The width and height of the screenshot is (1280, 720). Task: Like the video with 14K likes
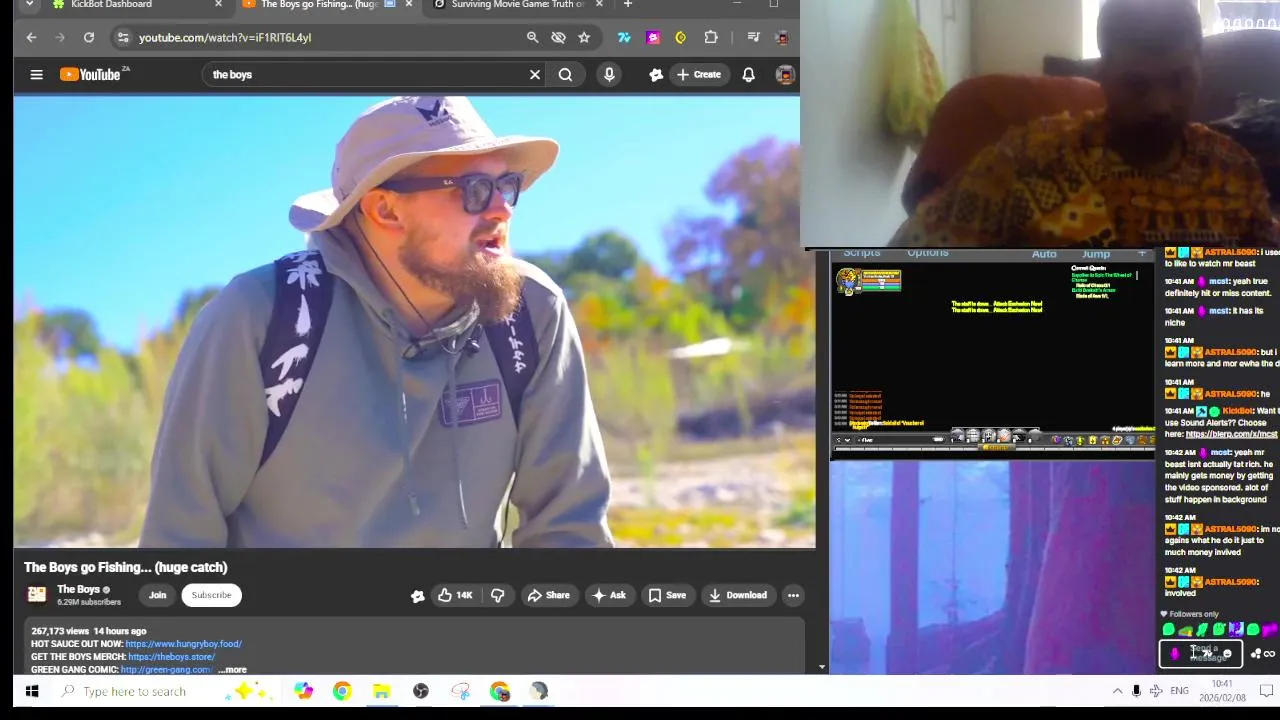[x=455, y=595]
